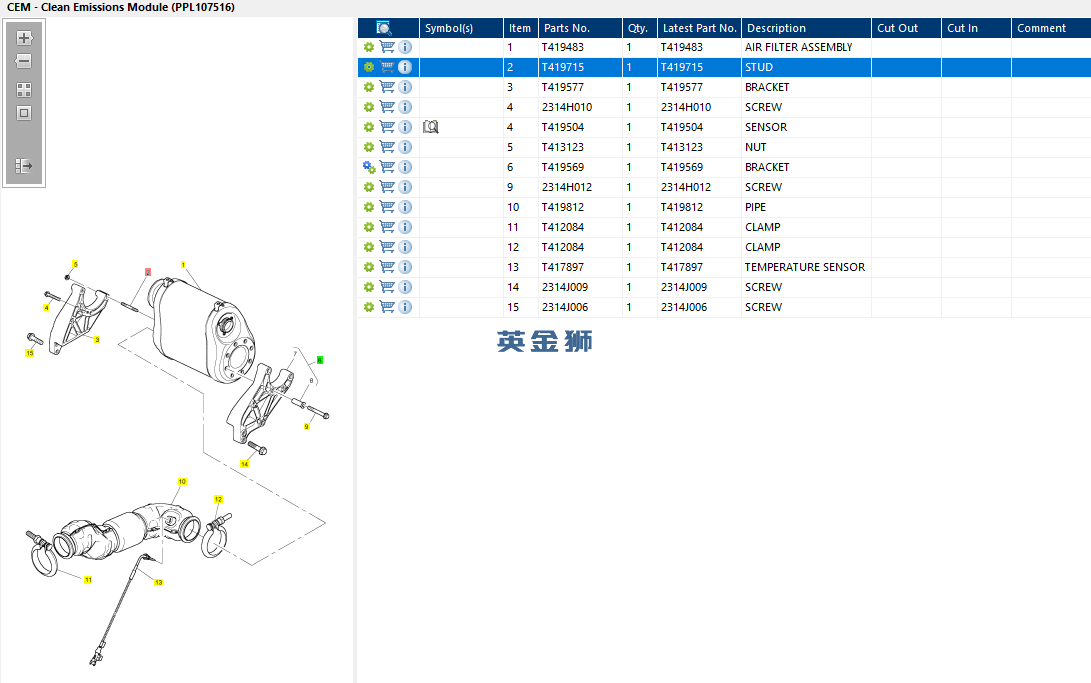Click gear icon for AIR FILTER ASSEMBLY row
The height and width of the screenshot is (683, 1091).
click(369, 47)
